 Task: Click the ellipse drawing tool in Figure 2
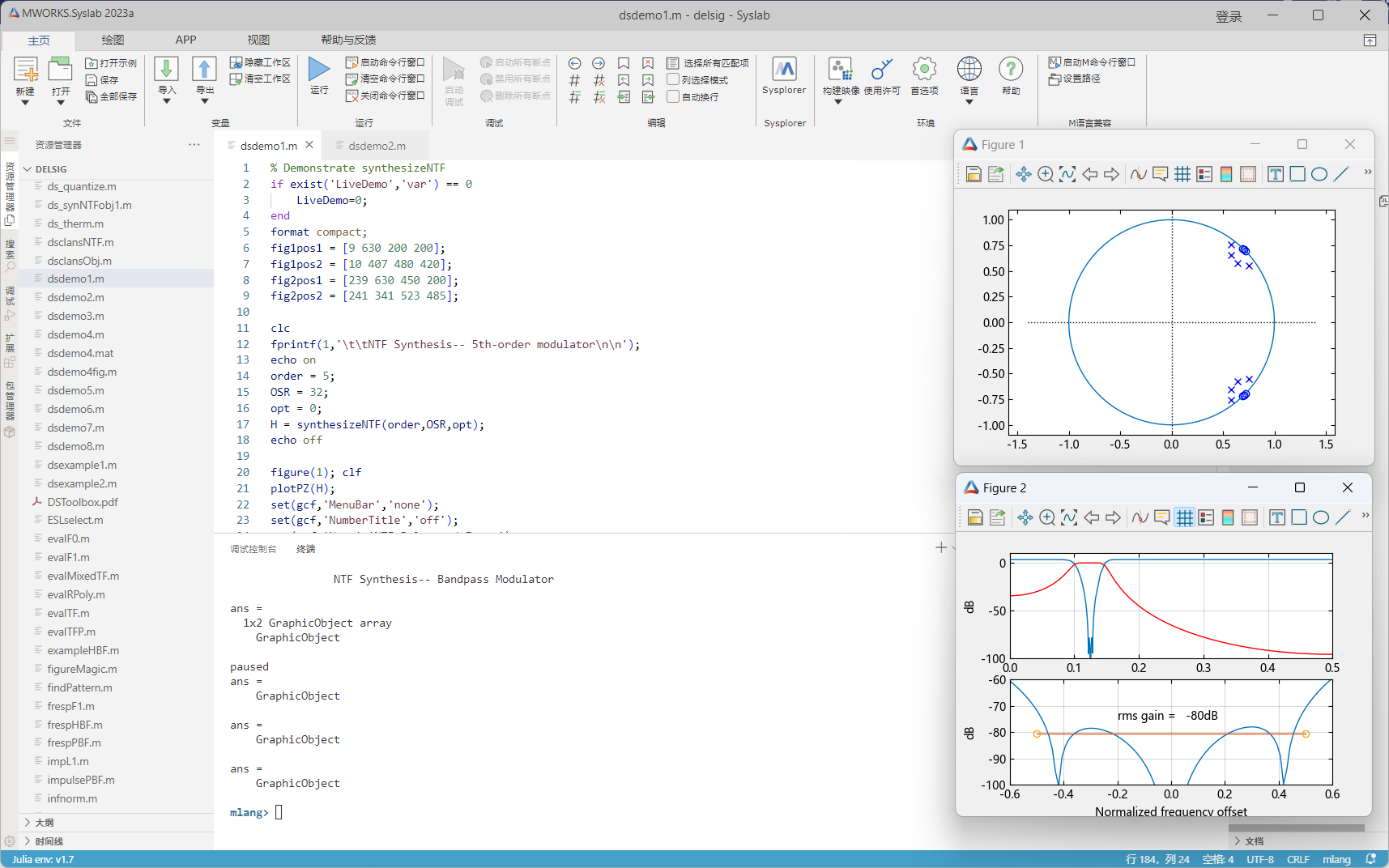tap(1320, 518)
